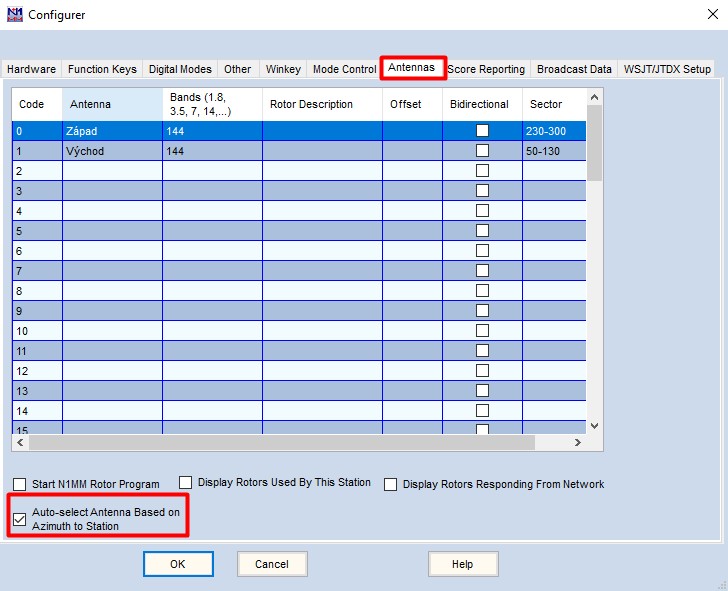This screenshot has height=591, width=728.
Task: Click the Cancel button
Action: tap(272, 564)
